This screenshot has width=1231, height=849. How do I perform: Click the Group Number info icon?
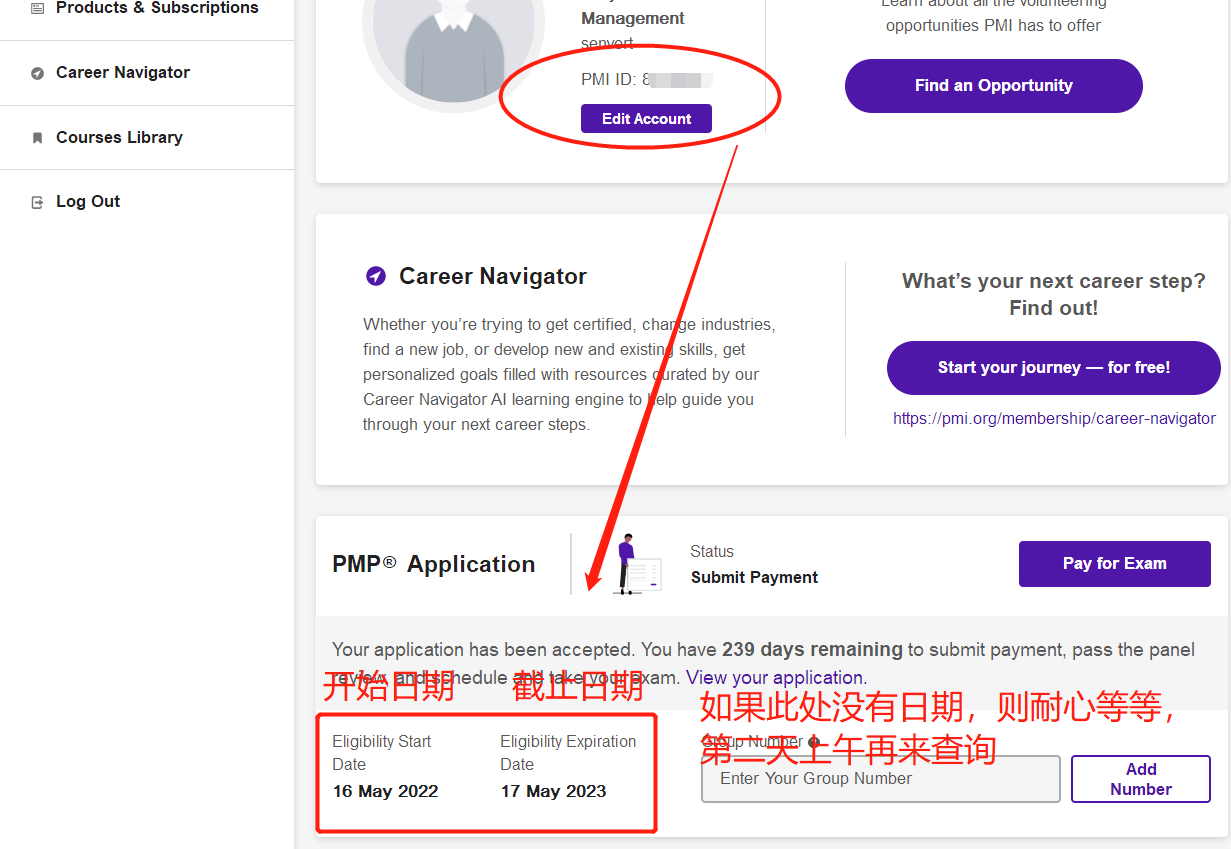[x=814, y=742]
